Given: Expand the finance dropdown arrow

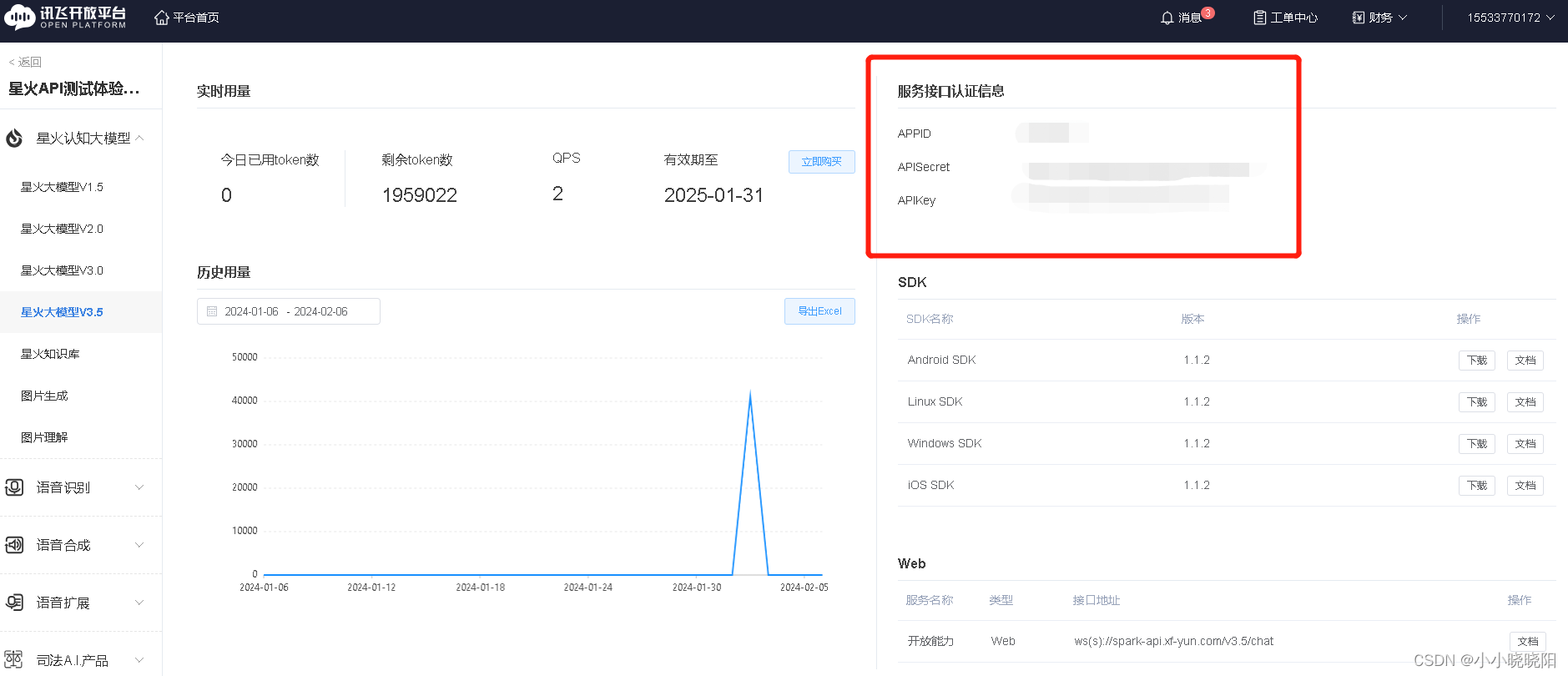Looking at the screenshot, I should point(1403,18).
